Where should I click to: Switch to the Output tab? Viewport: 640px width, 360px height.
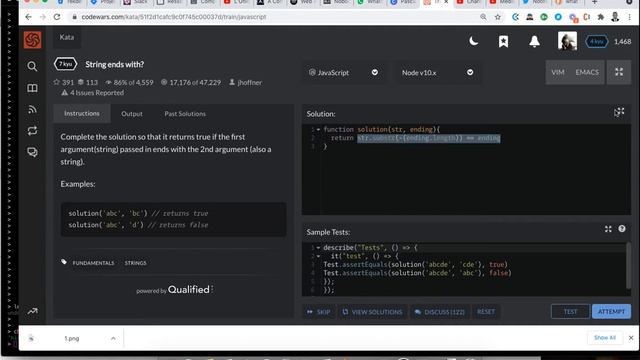[x=132, y=114]
